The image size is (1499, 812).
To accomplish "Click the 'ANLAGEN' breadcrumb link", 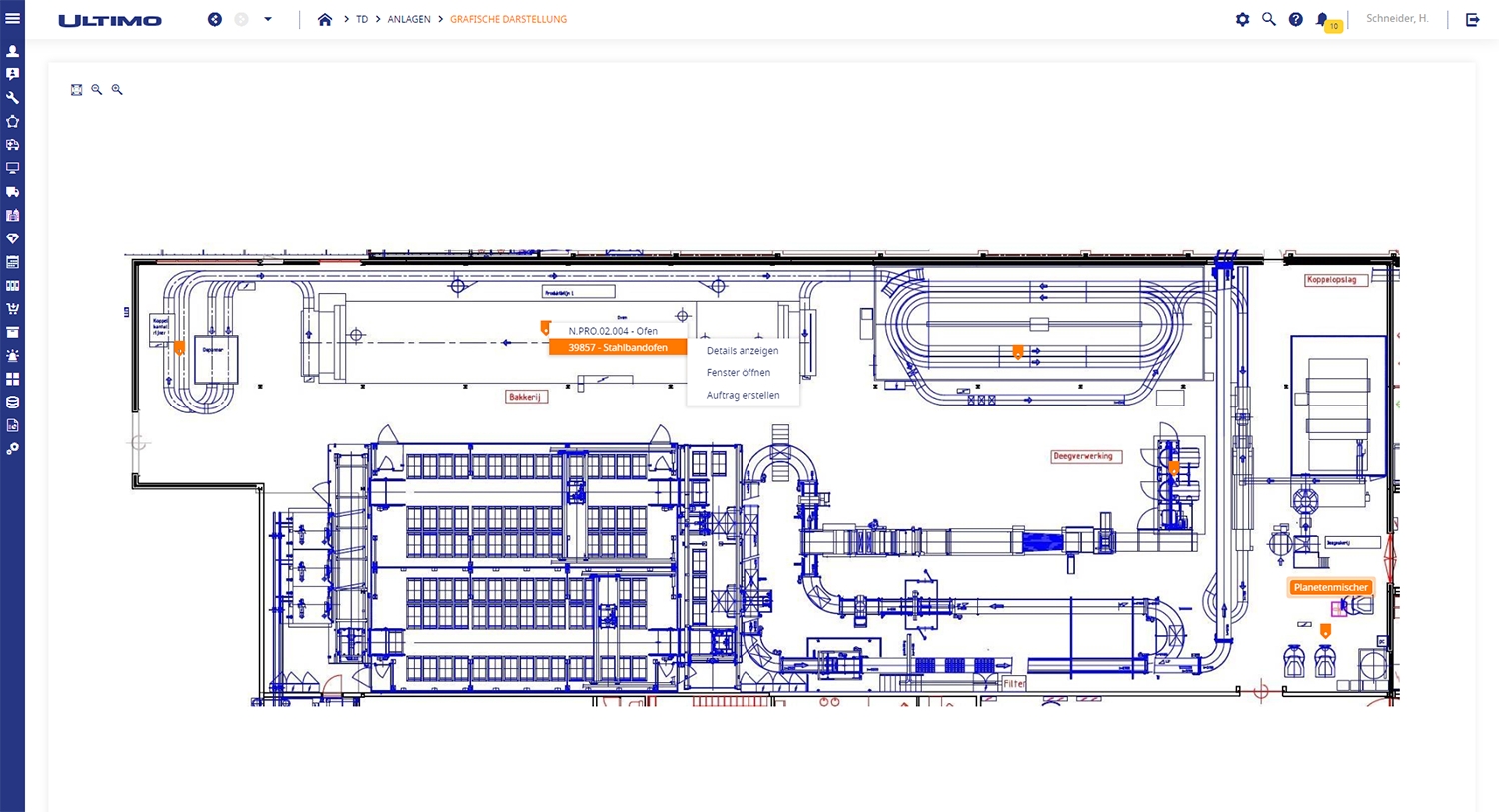I will click(409, 19).
